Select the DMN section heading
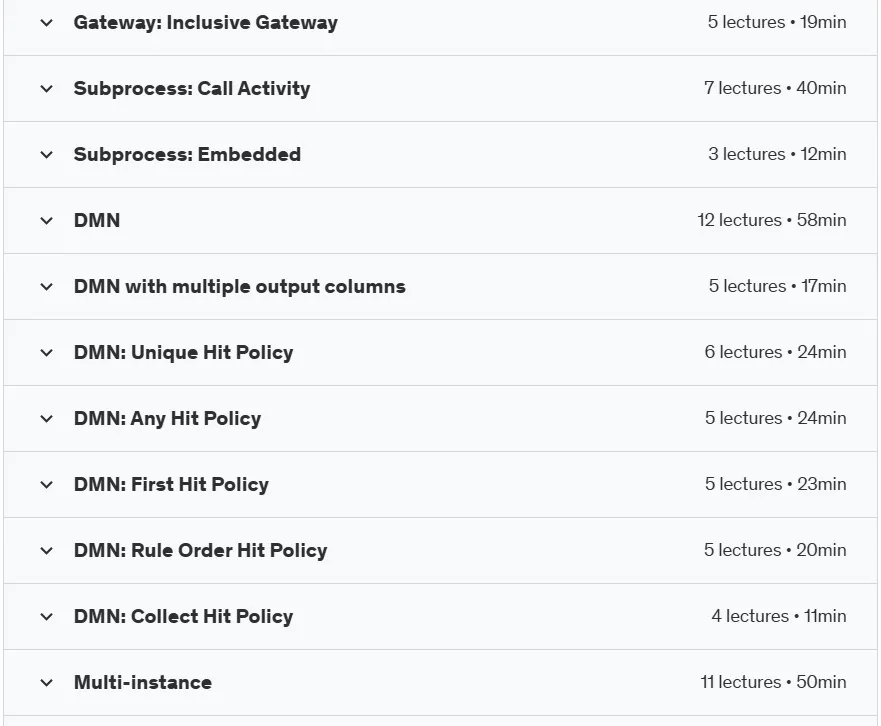881x726 pixels. tap(97, 220)
